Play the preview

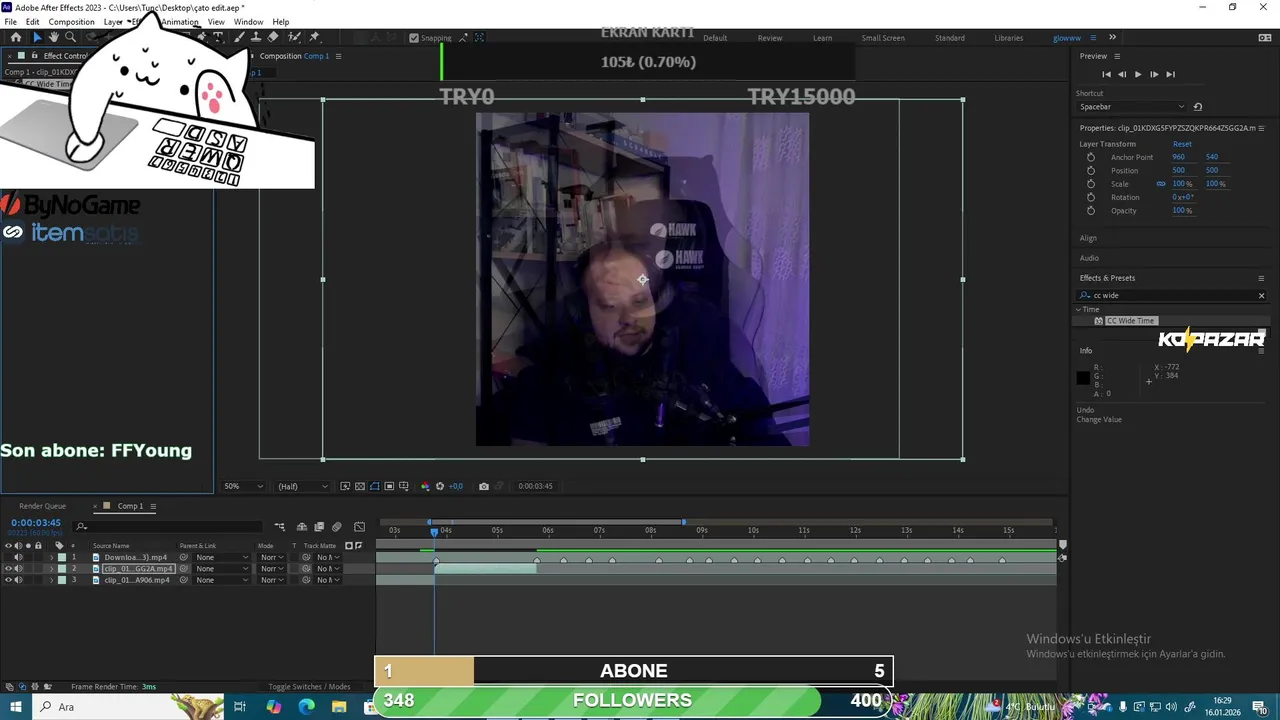(x=1137, y=74)
